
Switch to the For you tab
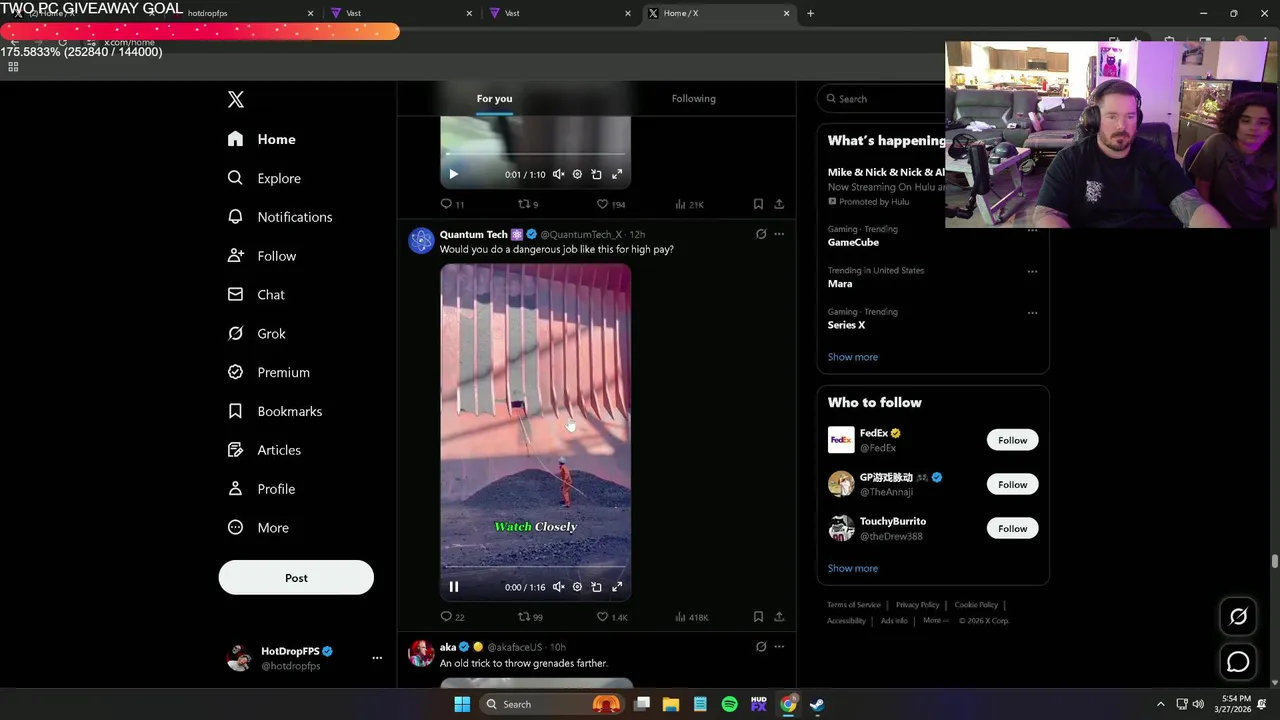[x=494, y=98]
